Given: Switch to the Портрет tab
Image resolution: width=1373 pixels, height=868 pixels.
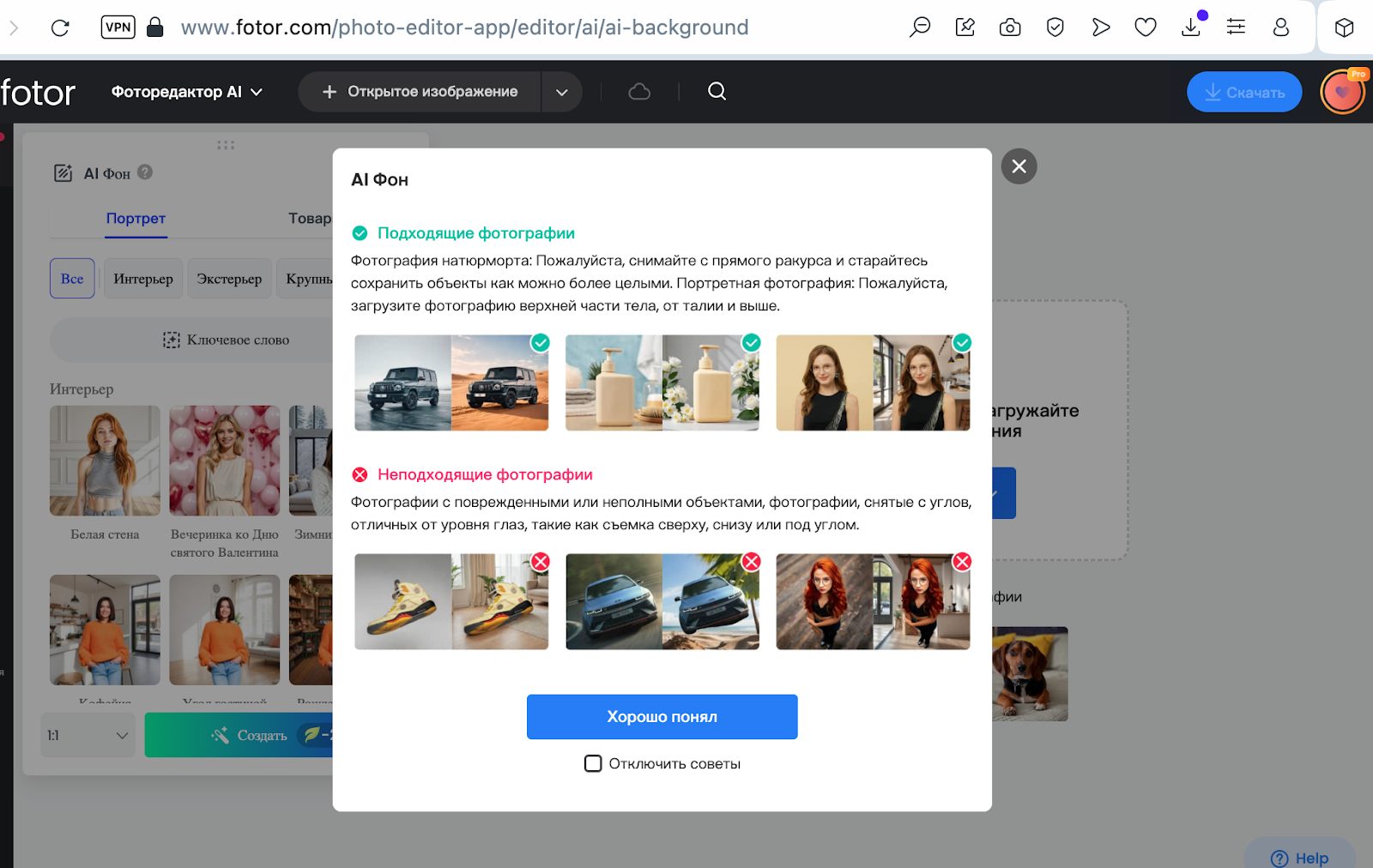Looking at the screenshot, I should [136, 219].
